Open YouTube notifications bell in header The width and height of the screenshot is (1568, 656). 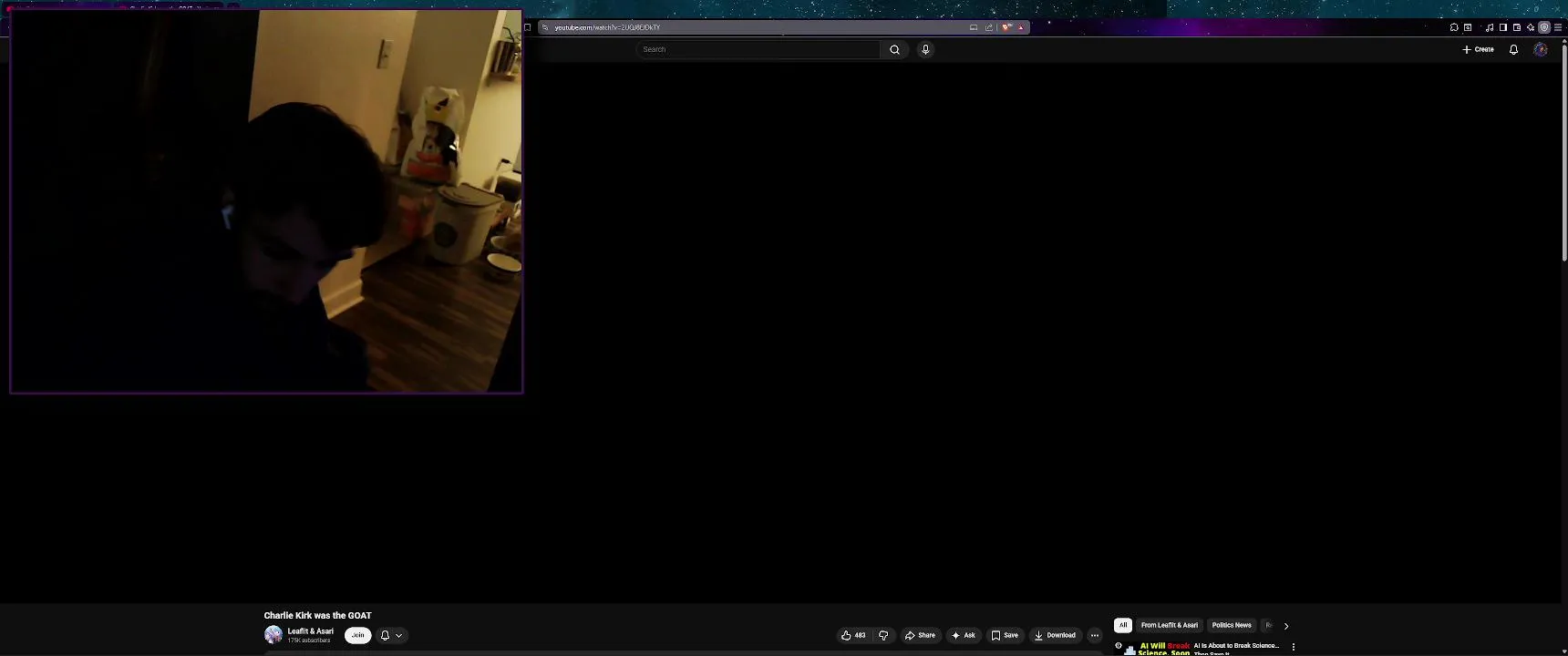click(x=1513, y=49)
